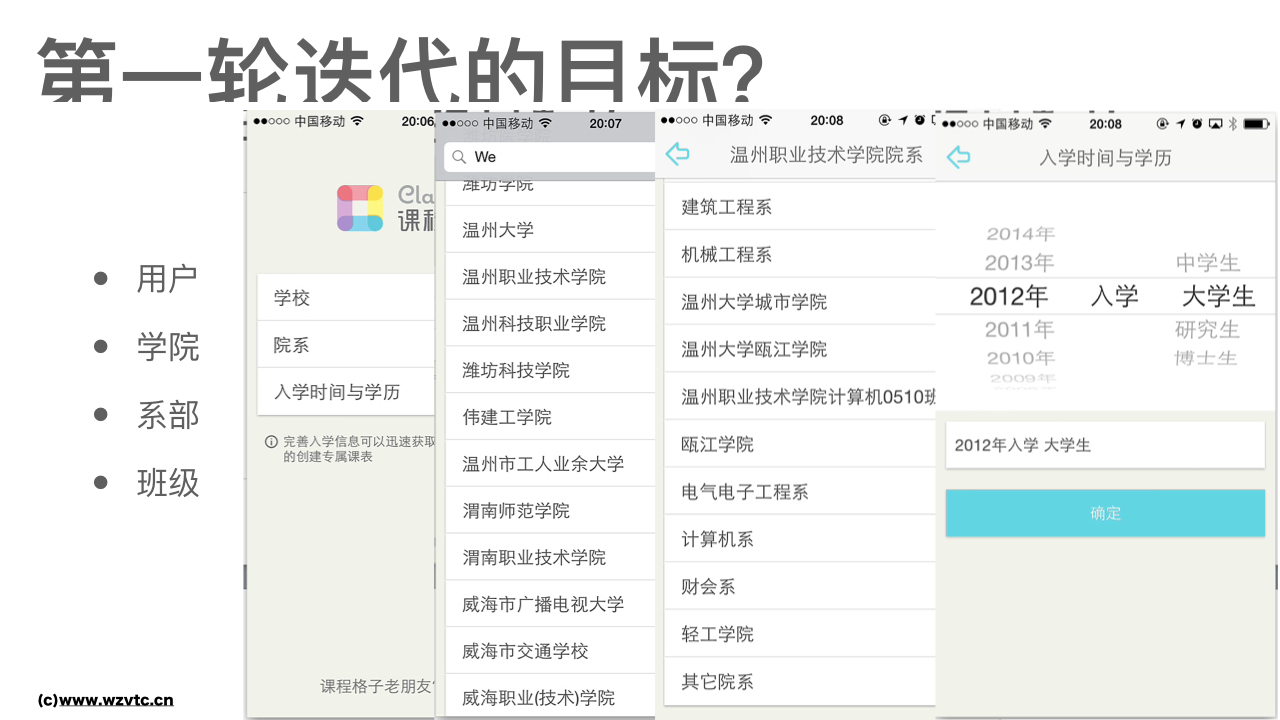Click the Bluetooth status bar icon
Viewport: 1280px width, 720px height.
point(1233,123)
